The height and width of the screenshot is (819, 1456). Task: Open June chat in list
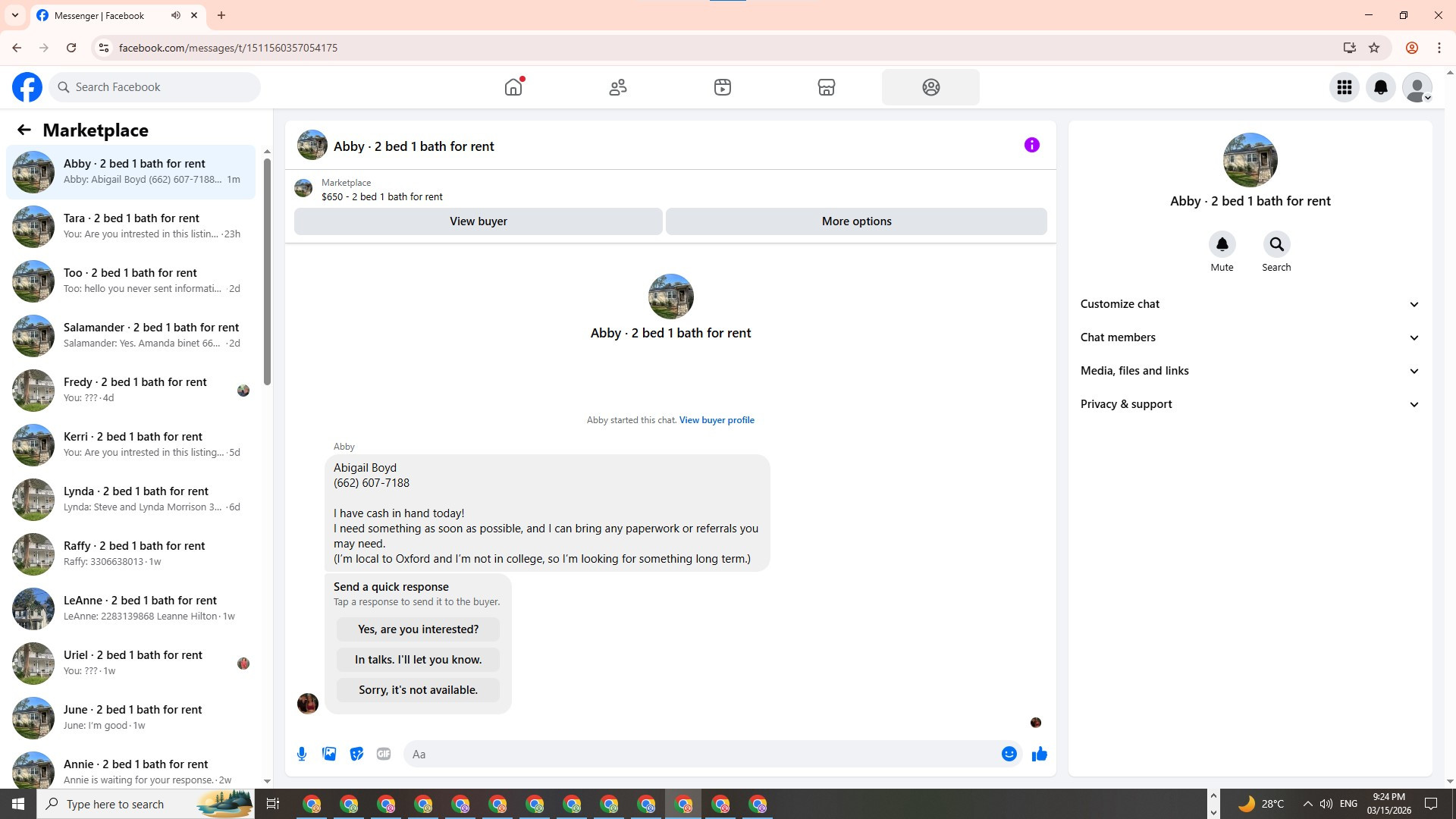[x=131, y=718]
